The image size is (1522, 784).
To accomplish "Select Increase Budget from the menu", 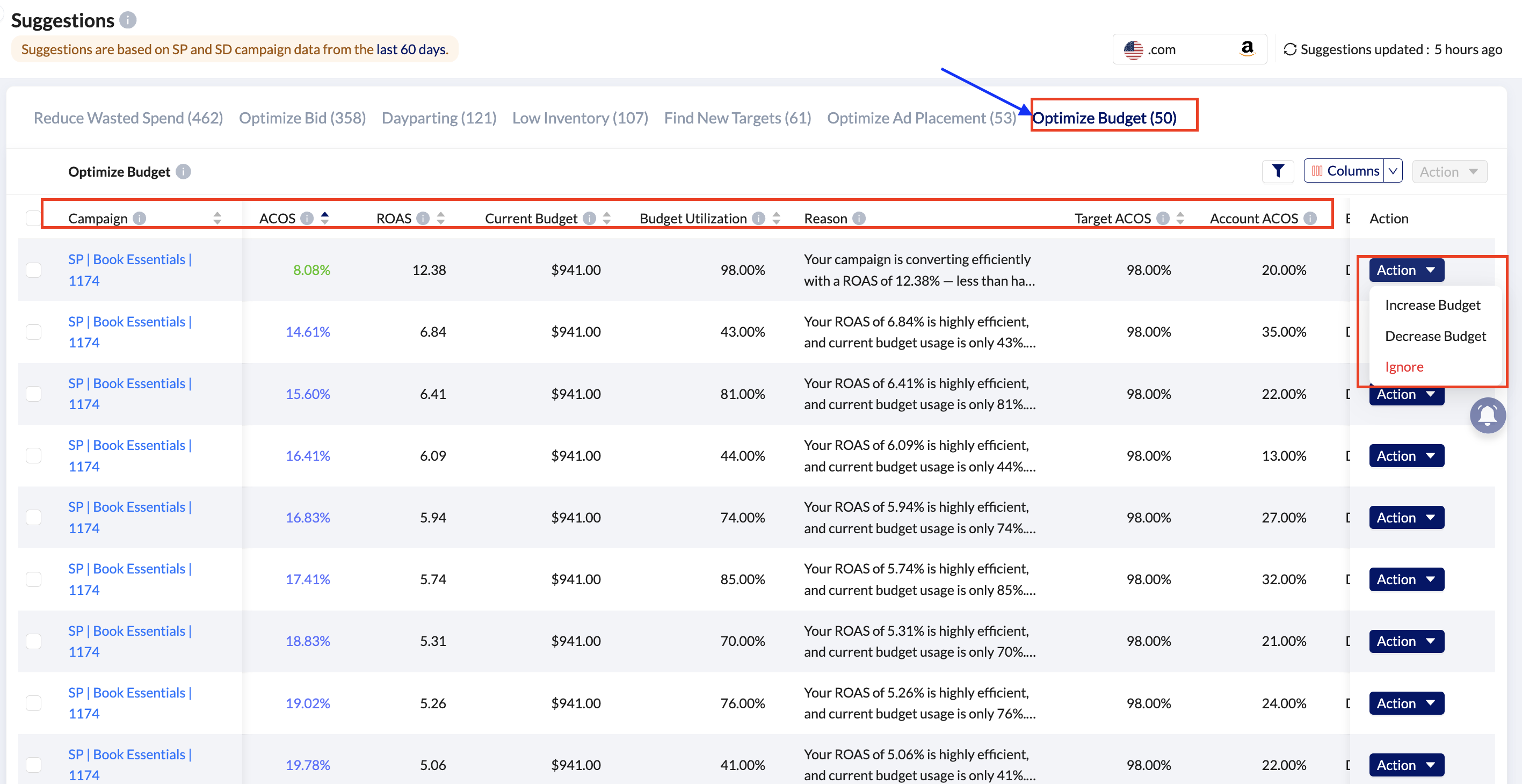I will pyautogui.click(x=1432, y=306).
